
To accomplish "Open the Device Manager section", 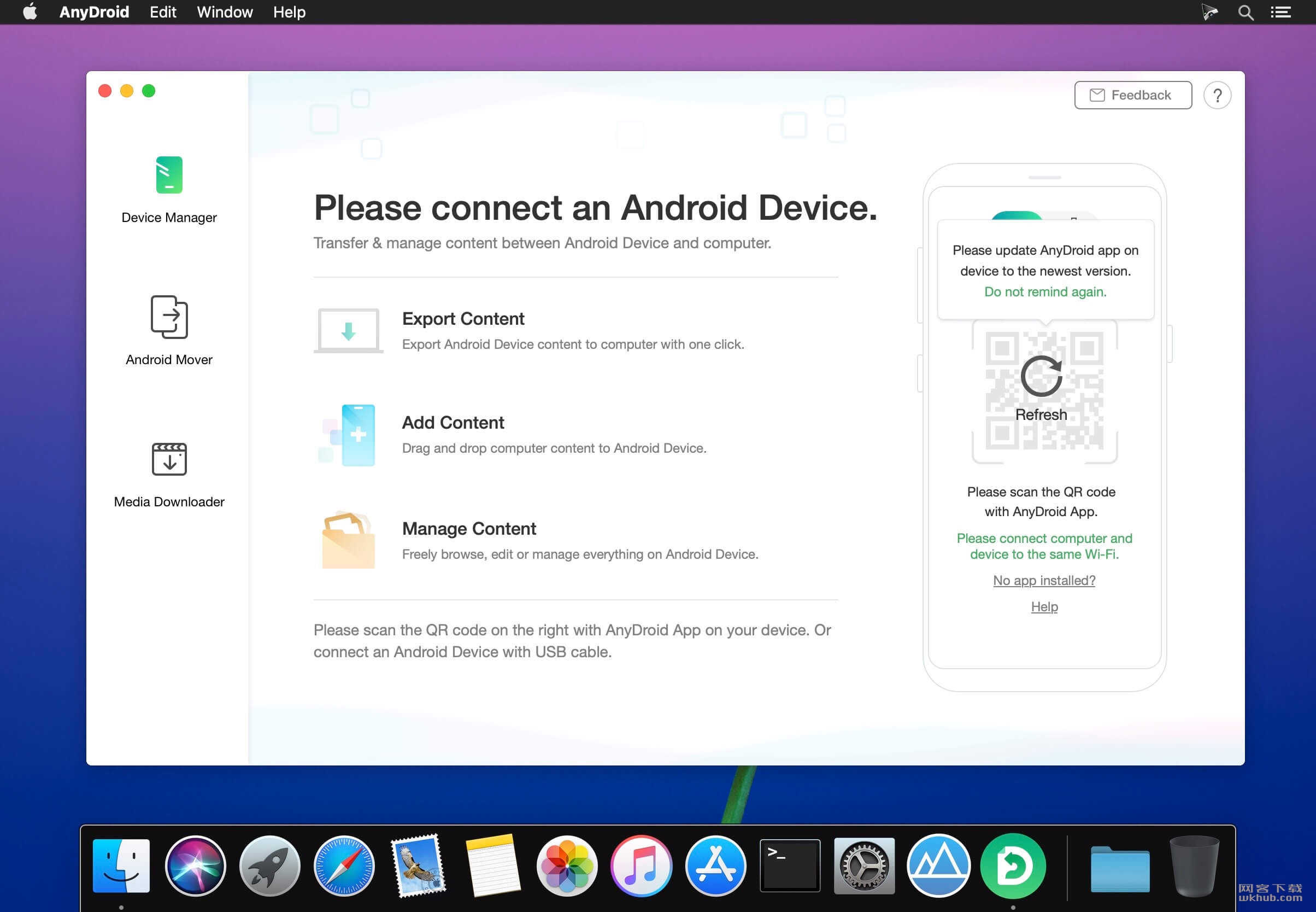I will [169, 190].
